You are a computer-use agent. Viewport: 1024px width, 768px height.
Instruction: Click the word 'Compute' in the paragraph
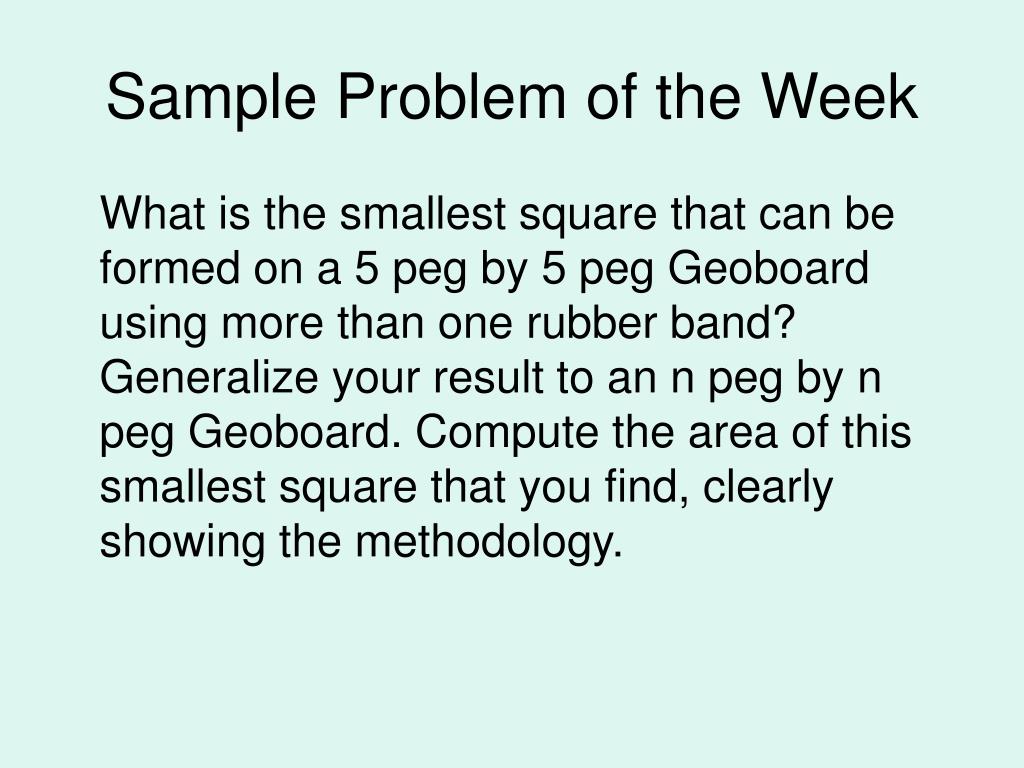(x=507, y=432)
